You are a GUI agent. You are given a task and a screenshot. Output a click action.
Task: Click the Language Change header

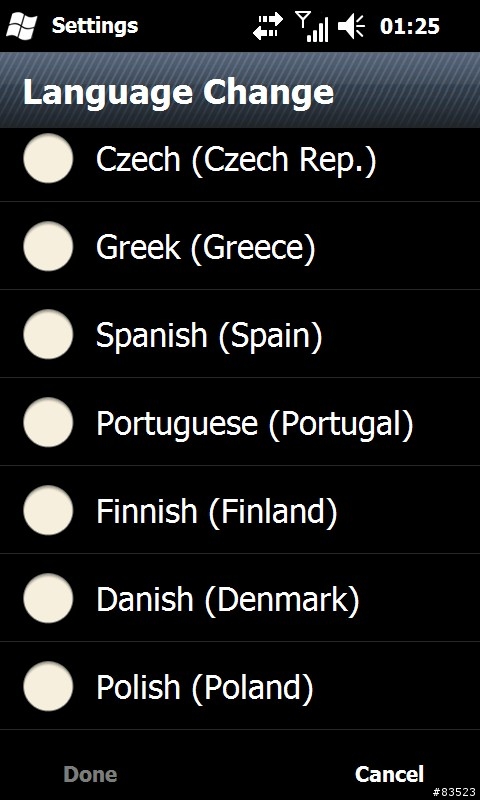click(179, 92)
